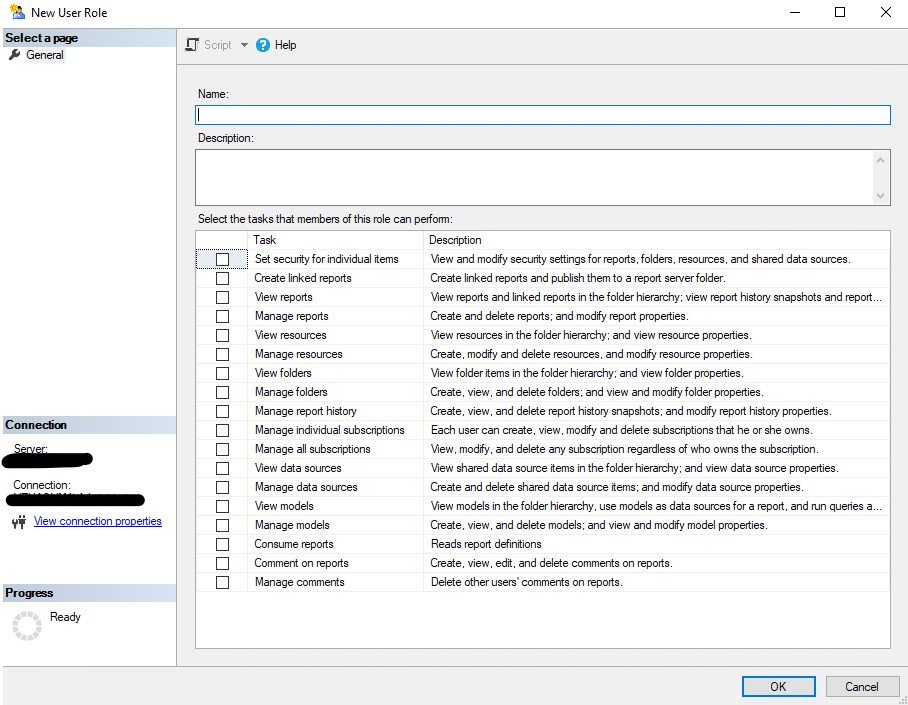908x705 pixels.
Task: Click the Progress Ready spinner icon
Action: coord(27,626)
